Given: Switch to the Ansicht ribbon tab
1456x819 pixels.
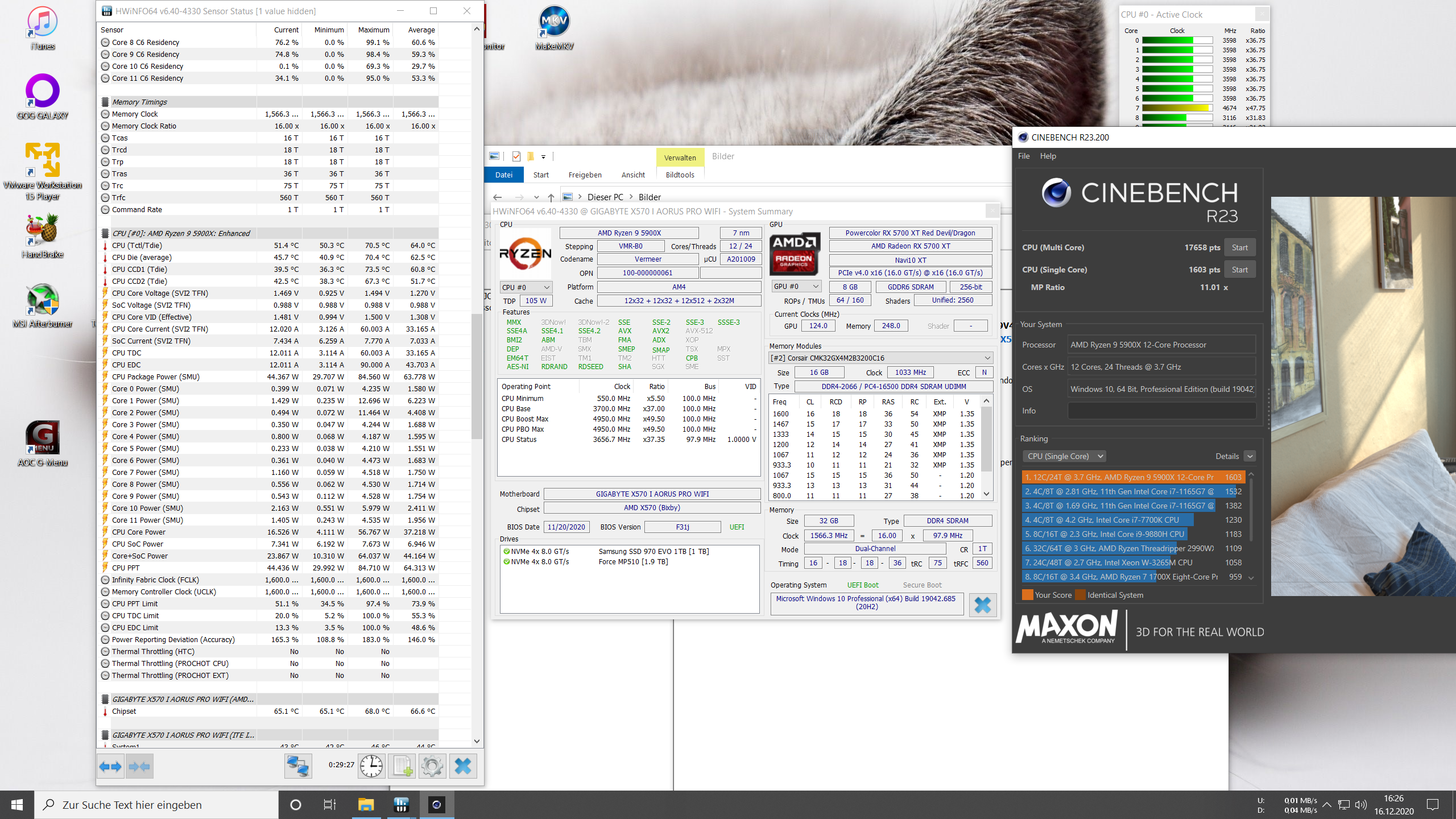Looking at the screenshot, I should (633, 175).
